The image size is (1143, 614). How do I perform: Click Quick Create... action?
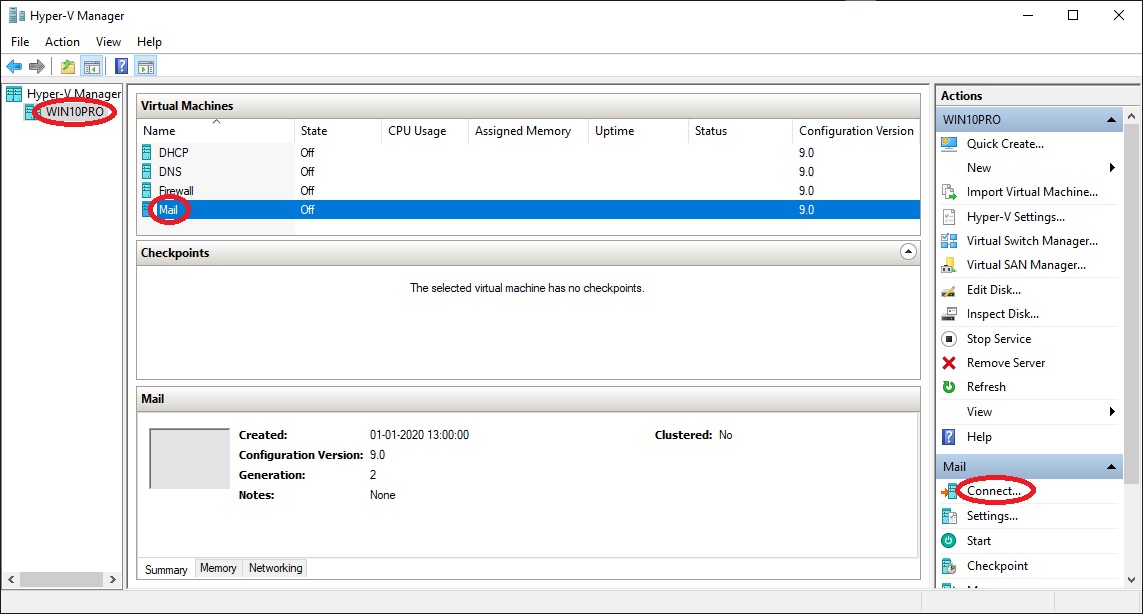1005,144
